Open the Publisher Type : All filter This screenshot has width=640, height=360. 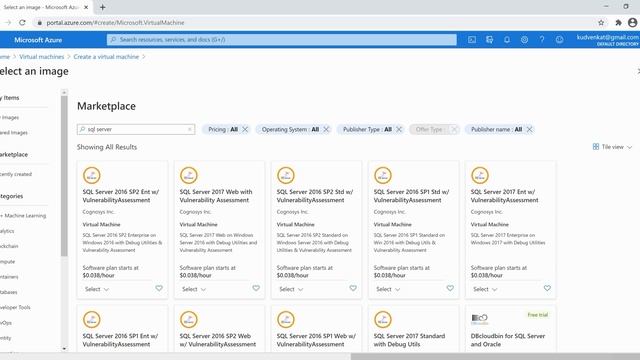tap(367, 129)
